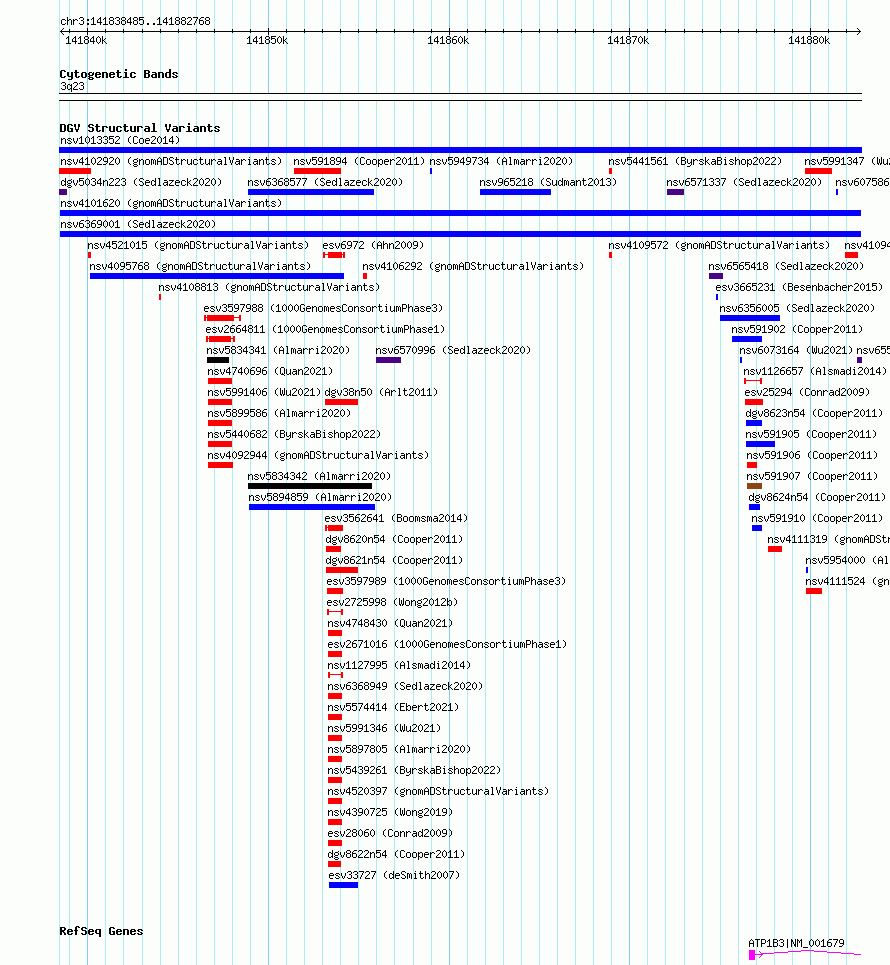Click the blue bar under nsv6356005
The image size is (890, 965).
[x=750, y=318]
